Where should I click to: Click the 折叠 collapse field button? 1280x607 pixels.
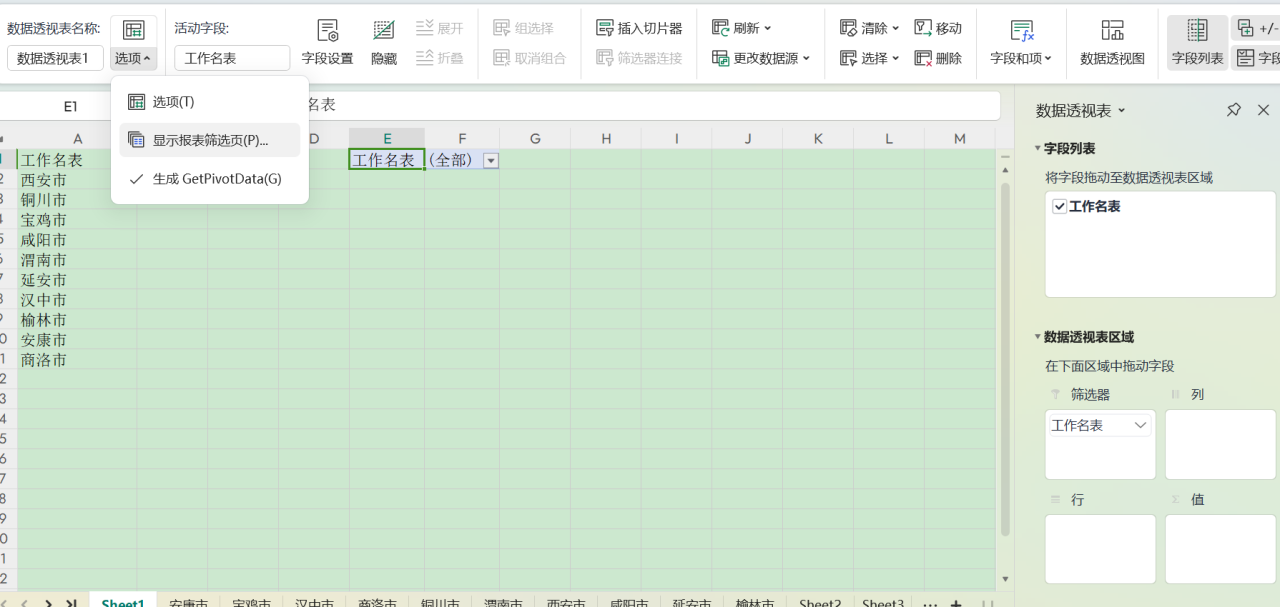coord(440,58)
